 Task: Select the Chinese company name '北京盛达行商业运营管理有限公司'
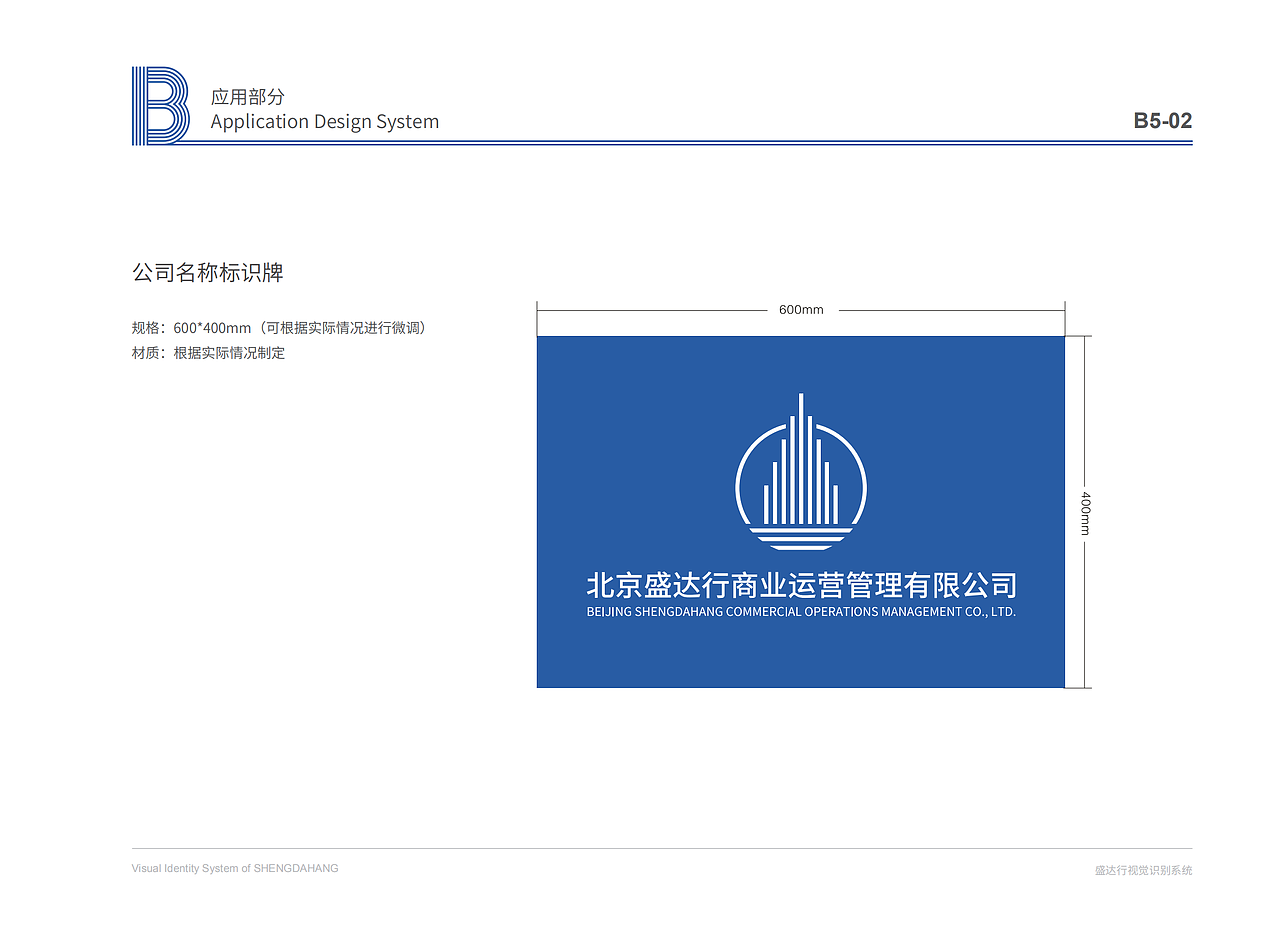[x=801, y=585]
